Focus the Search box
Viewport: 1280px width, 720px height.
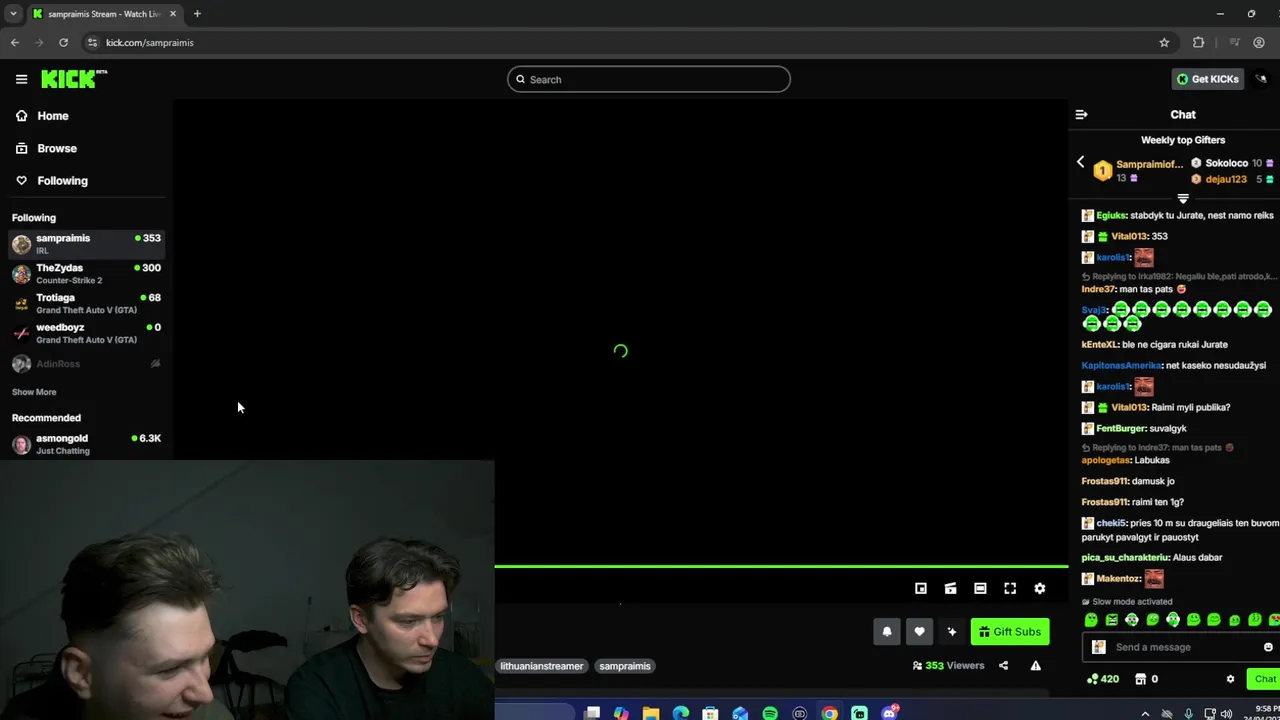tap(649, 79)
